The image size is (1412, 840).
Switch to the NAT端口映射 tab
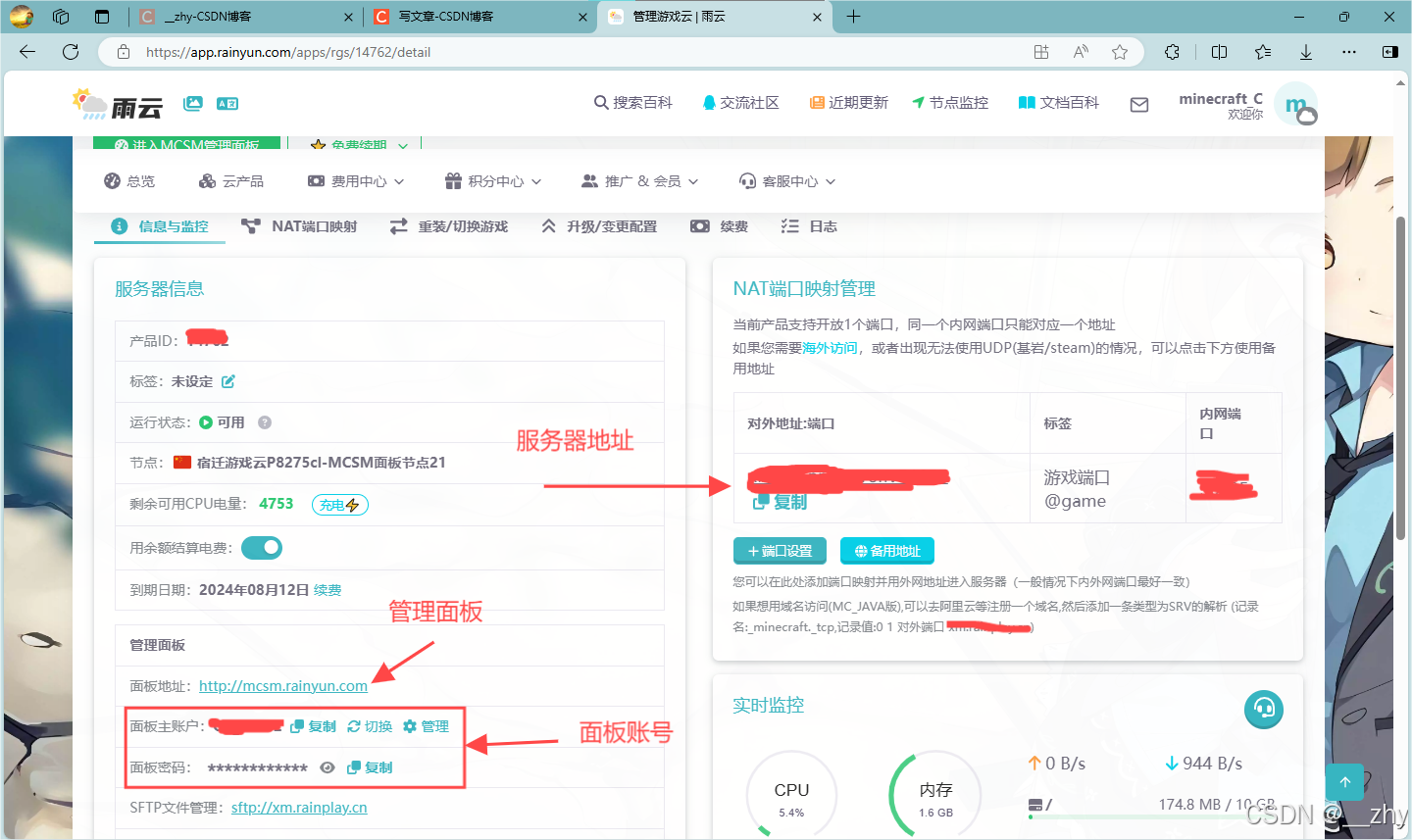coord(299,226)
